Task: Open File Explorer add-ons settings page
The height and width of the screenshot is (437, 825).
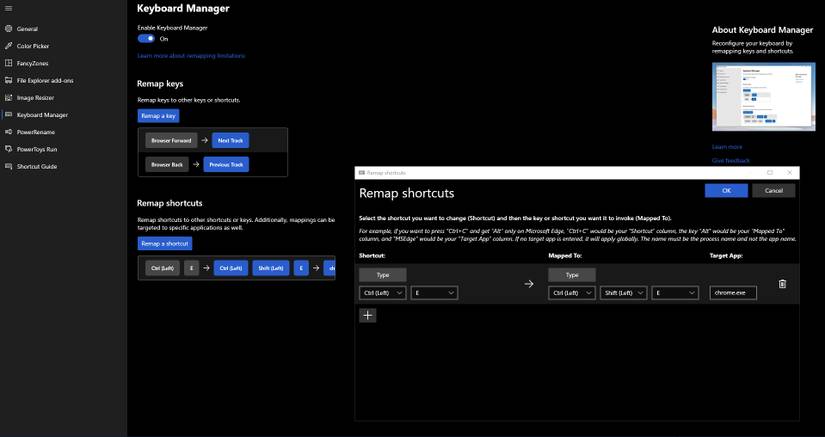Action: tap(45, 80)
